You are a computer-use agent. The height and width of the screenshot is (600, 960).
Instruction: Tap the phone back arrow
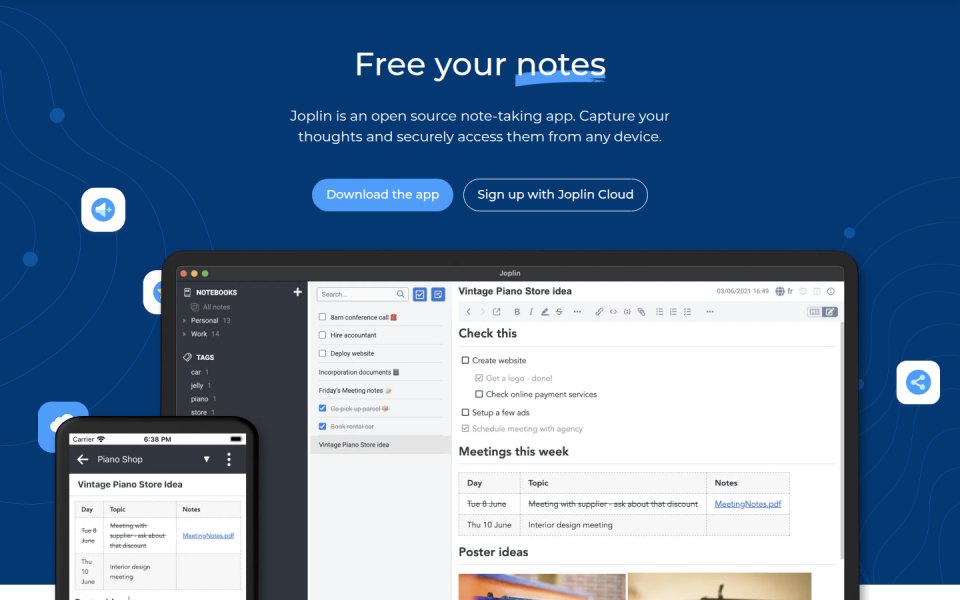[x=83, y=459]
